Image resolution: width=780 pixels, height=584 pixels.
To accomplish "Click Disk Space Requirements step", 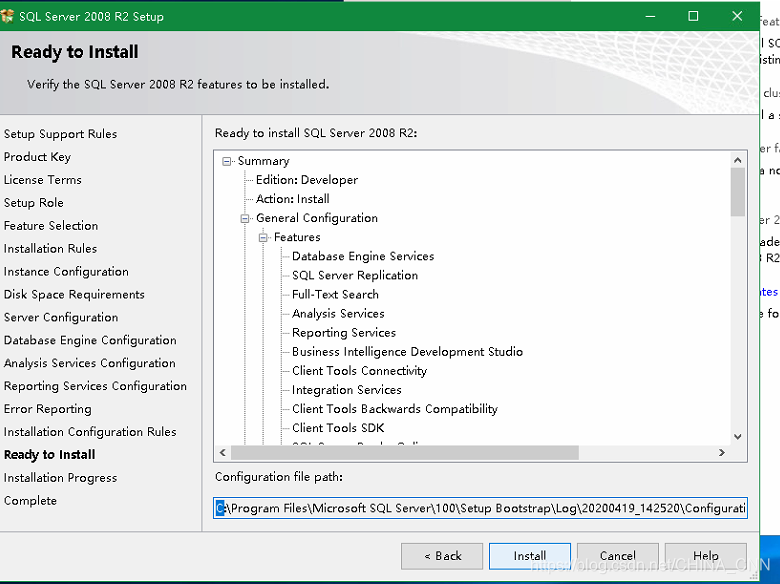I will tap(74, 294).
